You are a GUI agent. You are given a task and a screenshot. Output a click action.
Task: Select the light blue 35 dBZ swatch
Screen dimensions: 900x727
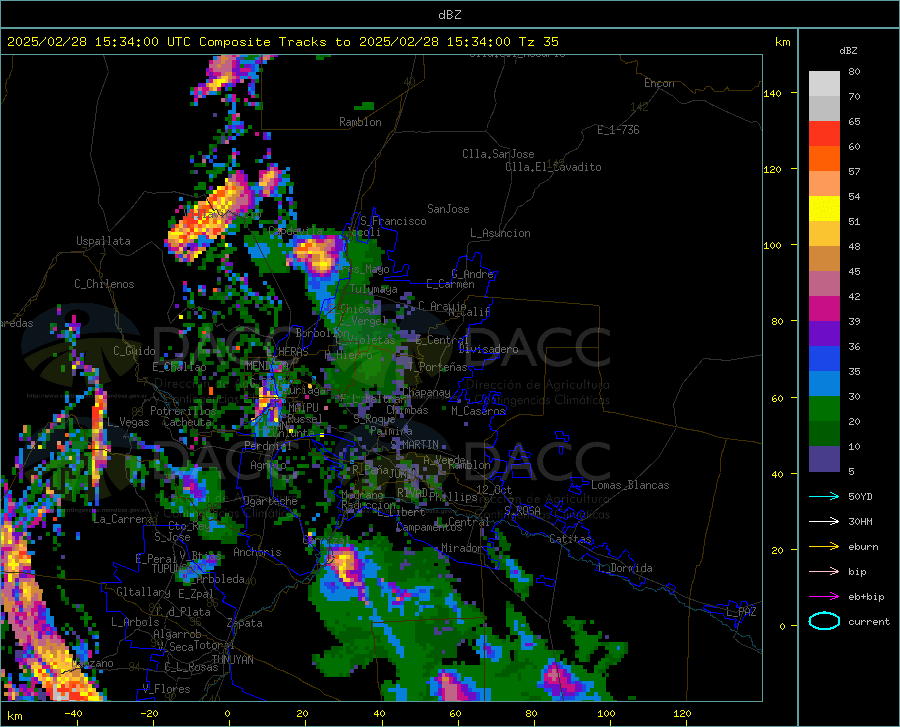(x=824, y=384)
